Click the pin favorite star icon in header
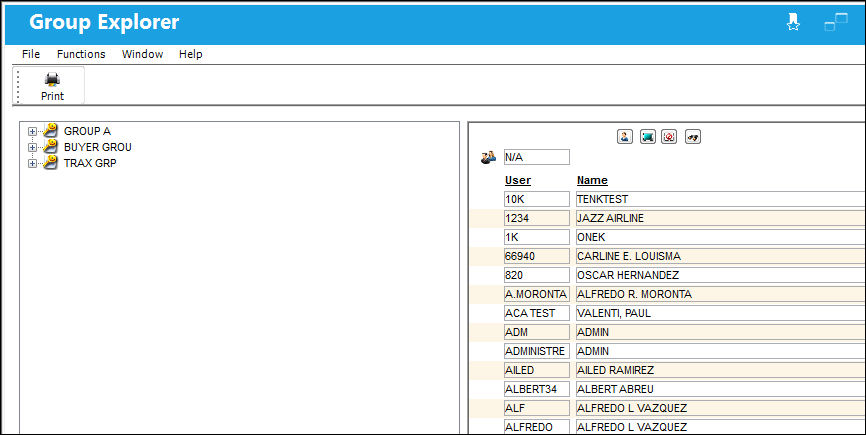This screenshot has width=866, height=435. (x=793, y=22)
